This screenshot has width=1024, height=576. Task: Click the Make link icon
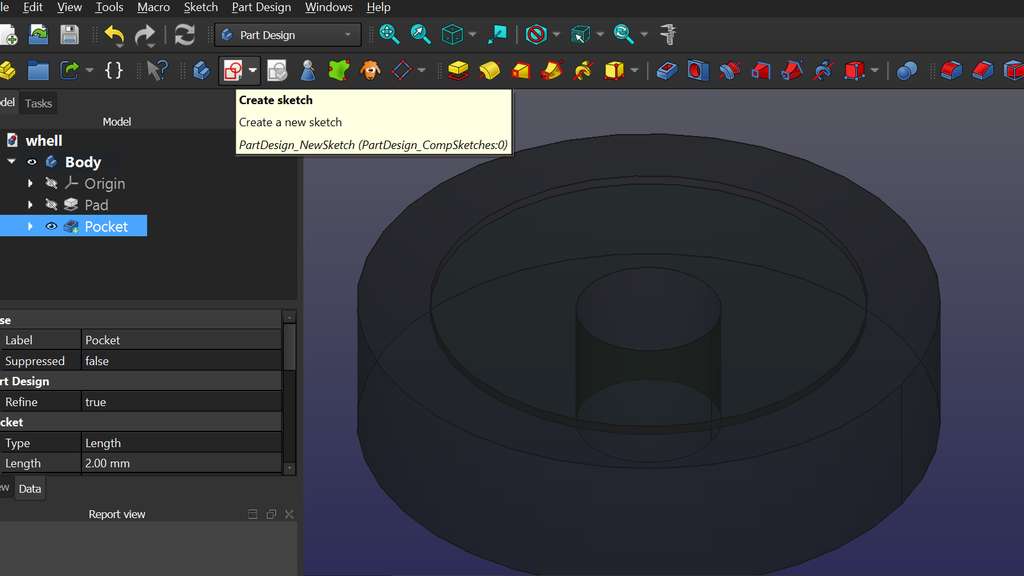pos(69,70)
